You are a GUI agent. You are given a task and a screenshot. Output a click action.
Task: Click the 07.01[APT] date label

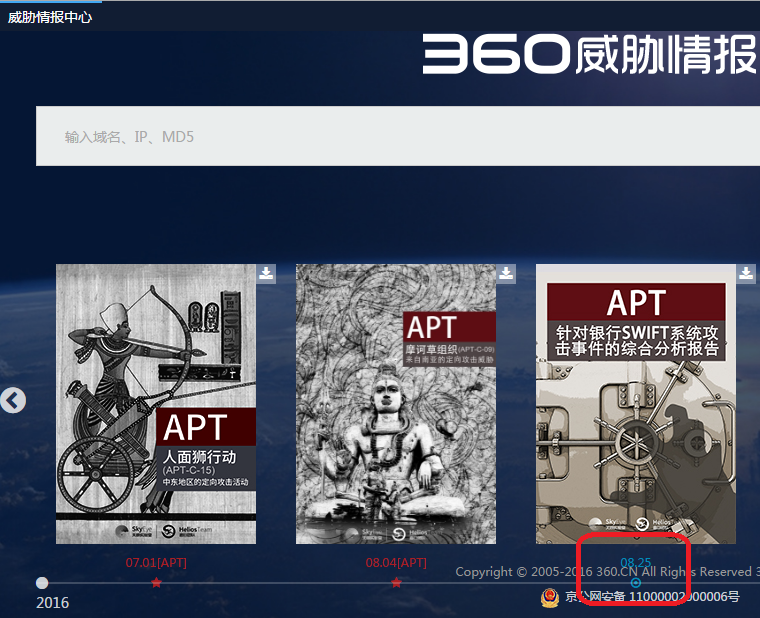(x=156, y=563)
